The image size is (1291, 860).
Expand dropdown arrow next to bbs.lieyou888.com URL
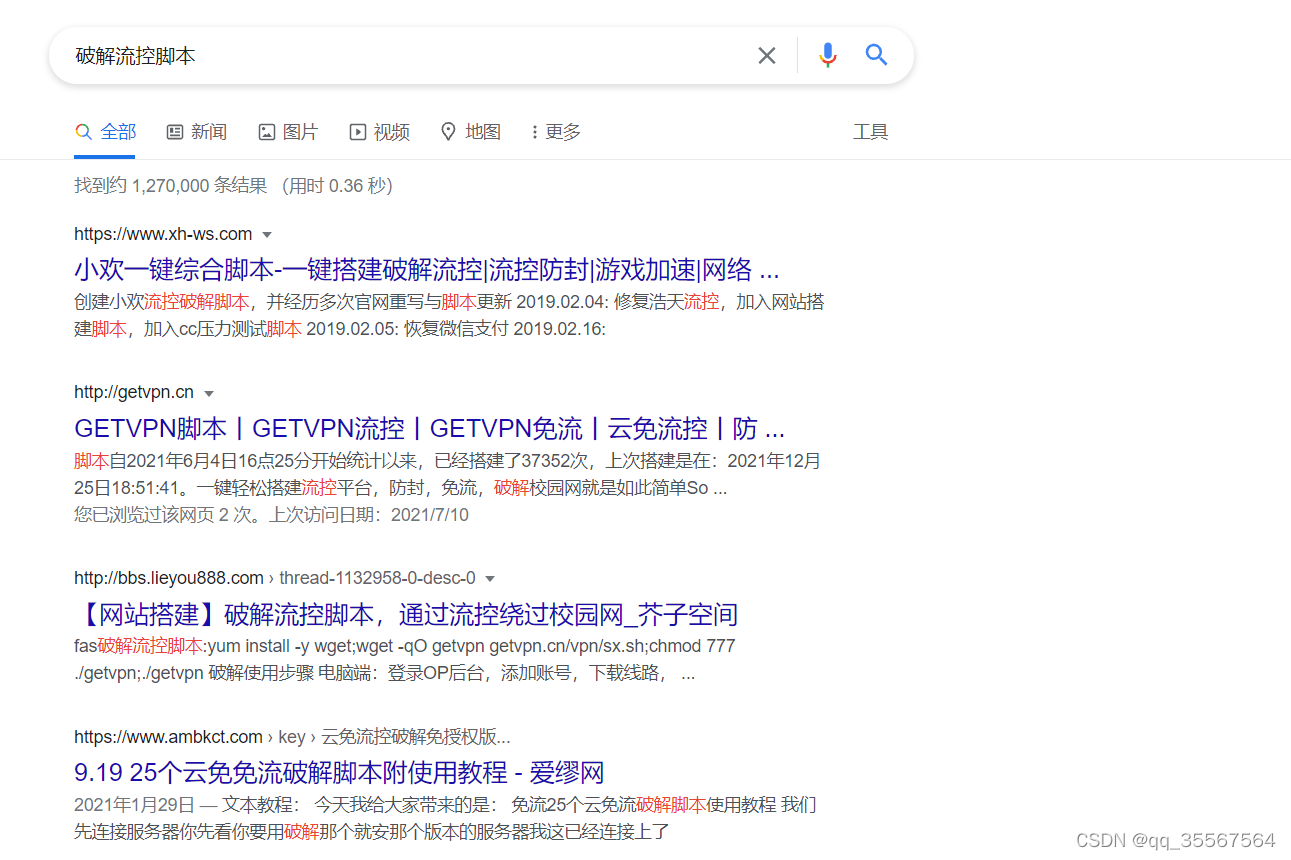coord(490,579)
